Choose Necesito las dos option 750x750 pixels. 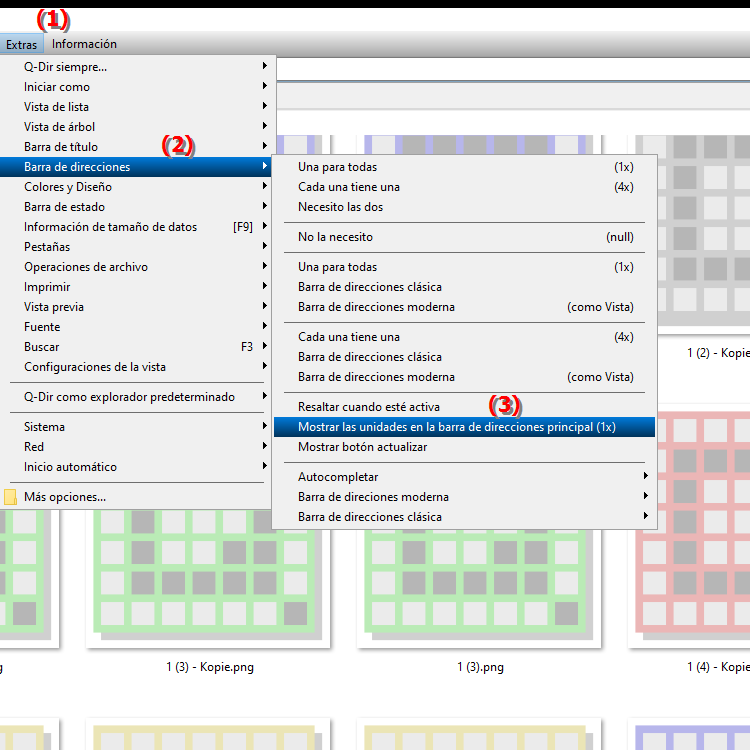[x=464, y=207]
